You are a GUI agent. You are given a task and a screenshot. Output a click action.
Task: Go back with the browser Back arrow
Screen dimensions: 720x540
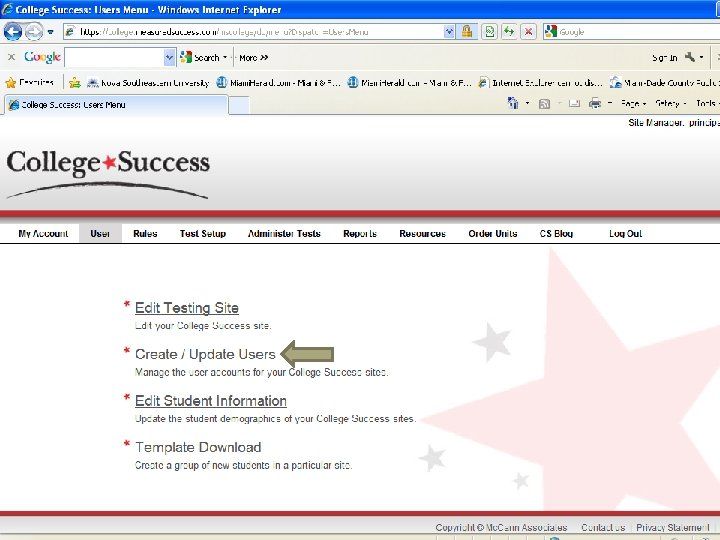click(x=12, y=32)
